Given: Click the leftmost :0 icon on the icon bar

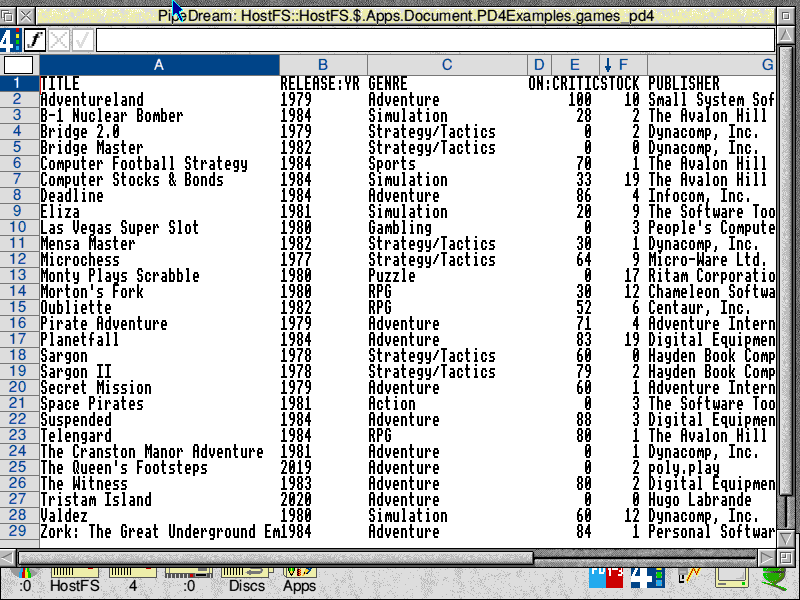Looking at the screenshot, I should [25, 579].
